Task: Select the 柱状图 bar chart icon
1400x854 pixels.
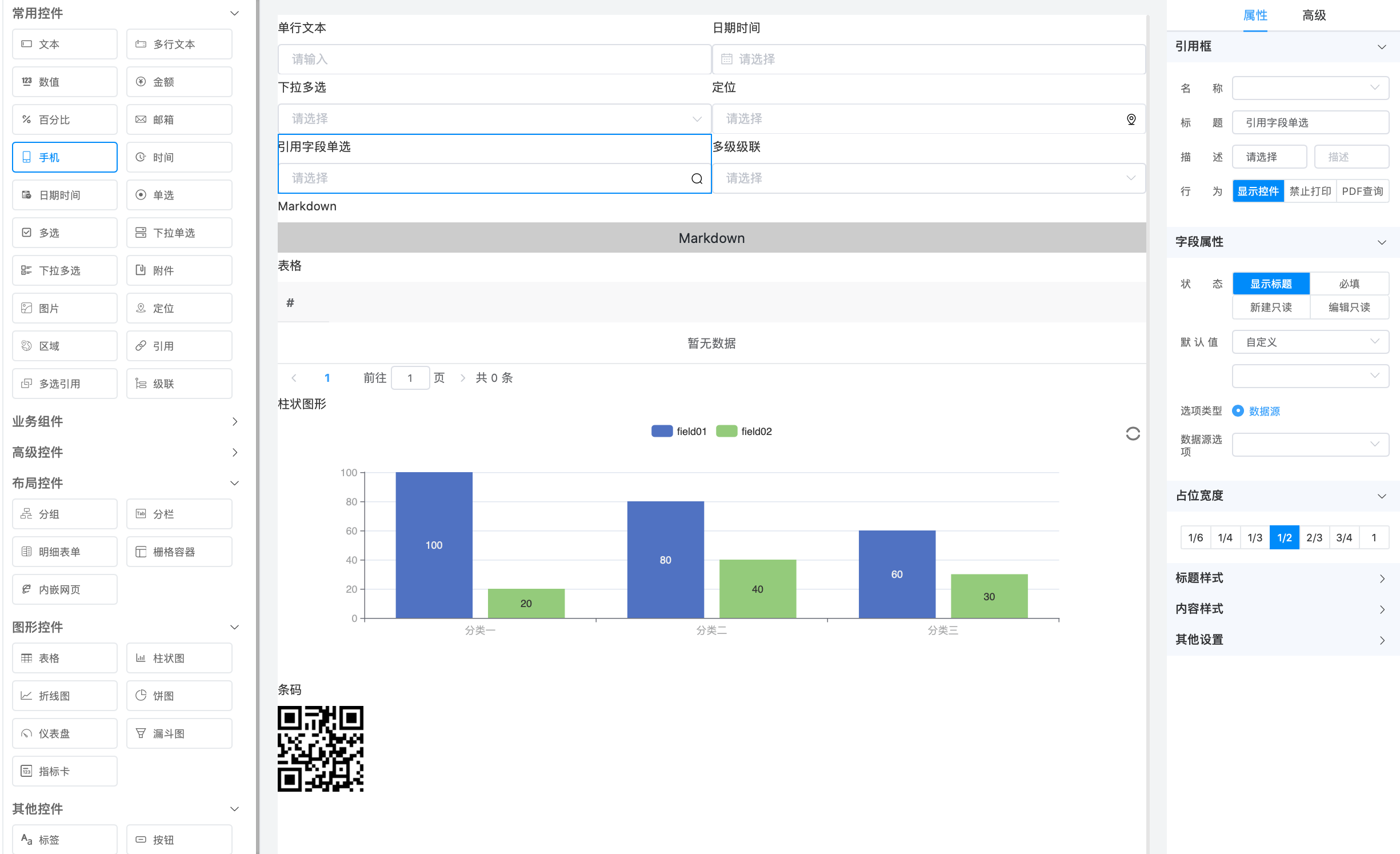Action: (141, 658)
